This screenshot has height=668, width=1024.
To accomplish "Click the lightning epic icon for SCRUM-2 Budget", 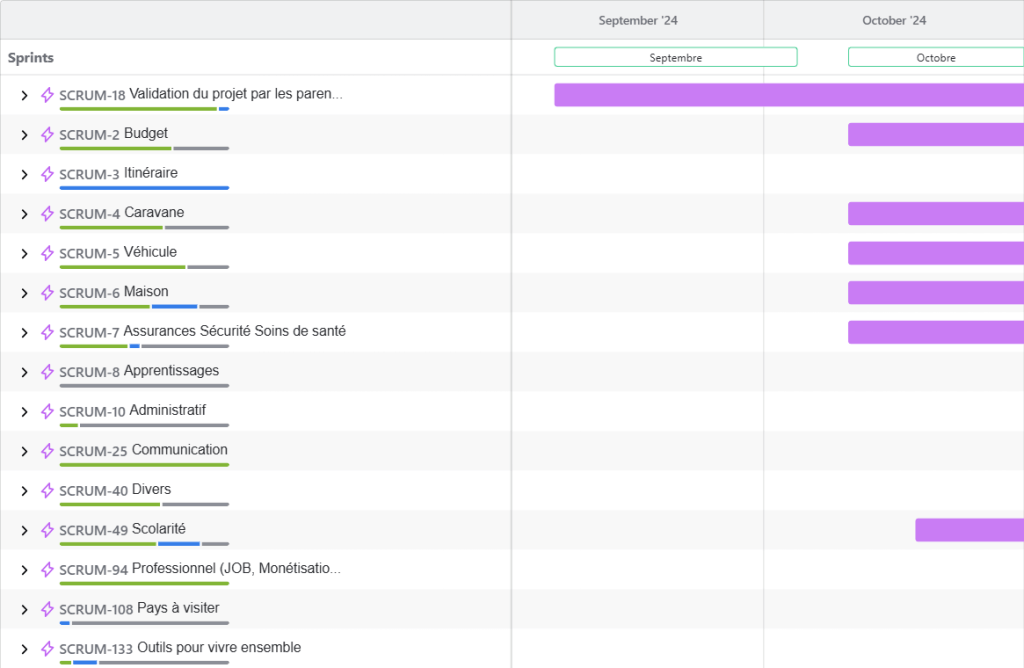I will [47, 134].
